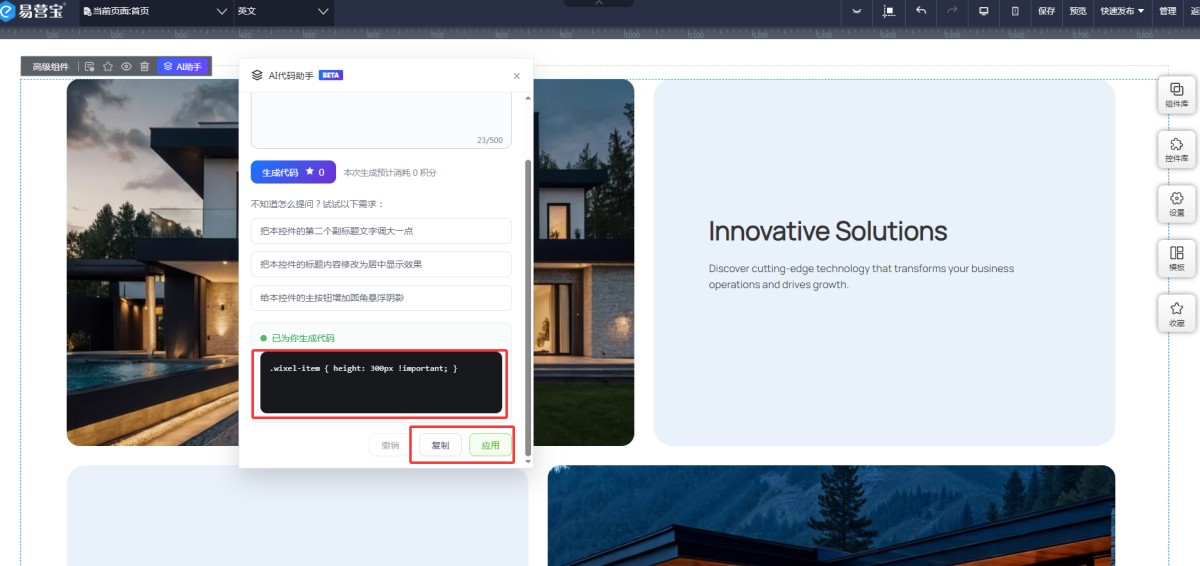This screenshot has width=1200, height=566.
Task: Click the Discover cutting-edge technology paragraph
Action: click(861, 276)
